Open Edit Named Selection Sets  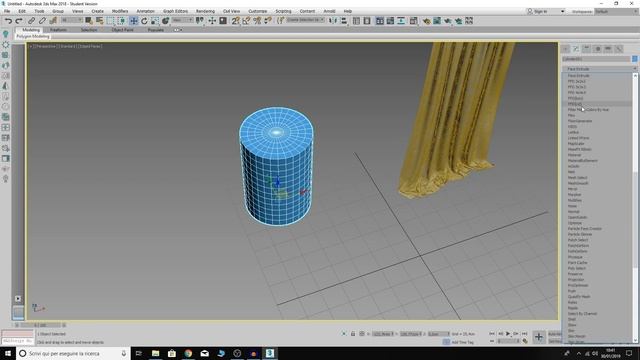(280, 20)
